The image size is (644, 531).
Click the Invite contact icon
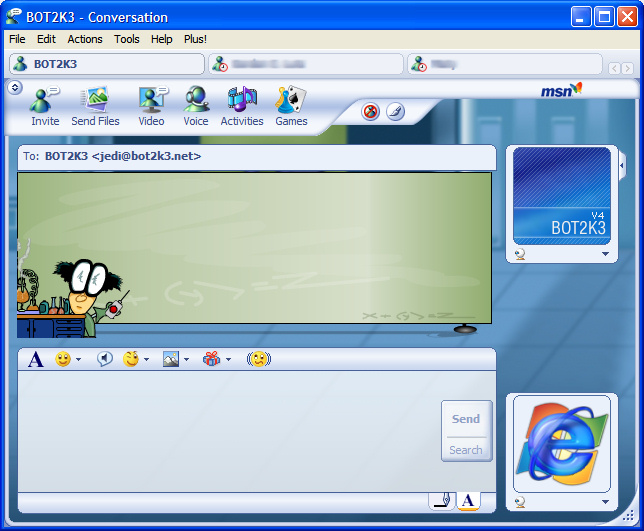point(44,106)
